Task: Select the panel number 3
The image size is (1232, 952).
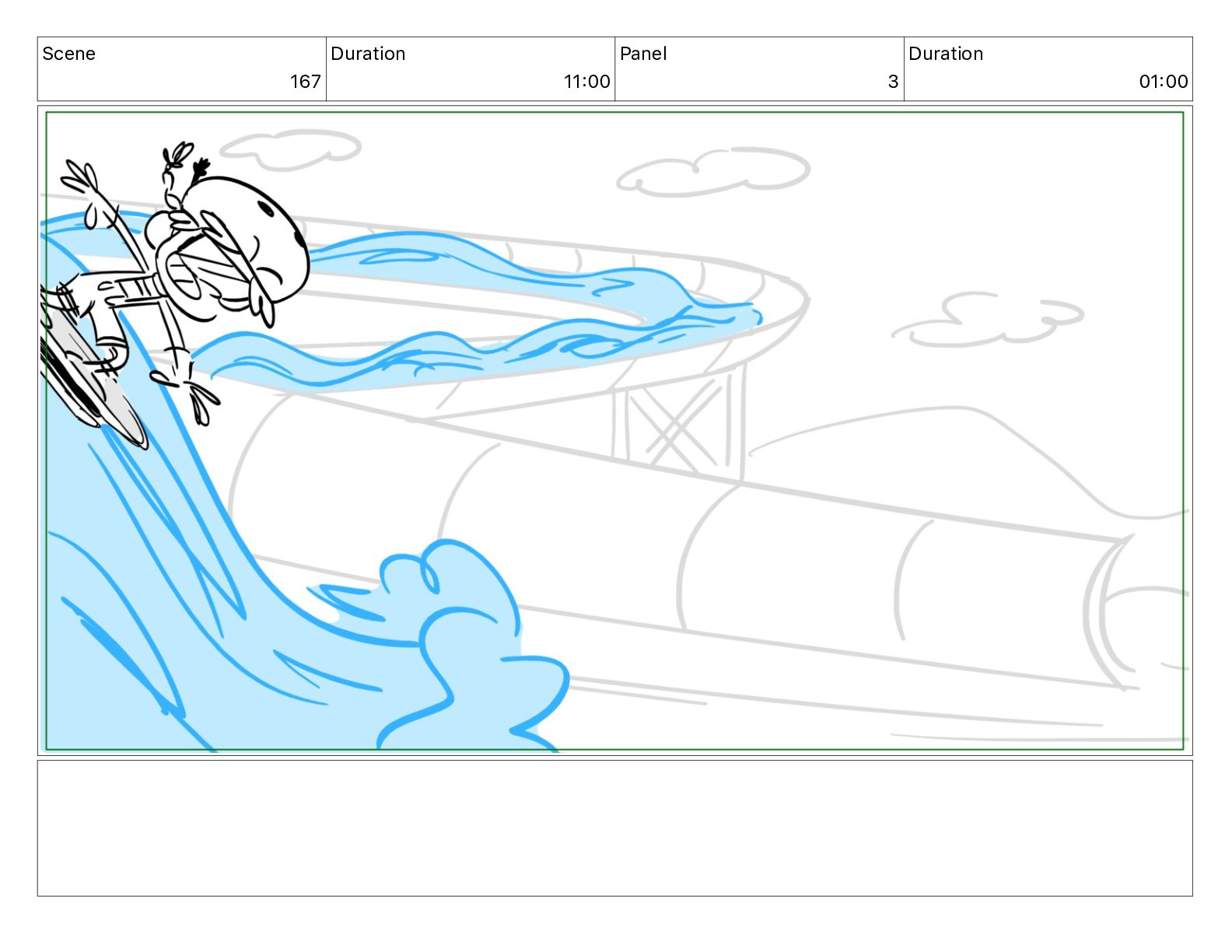Action: [893, 82]
